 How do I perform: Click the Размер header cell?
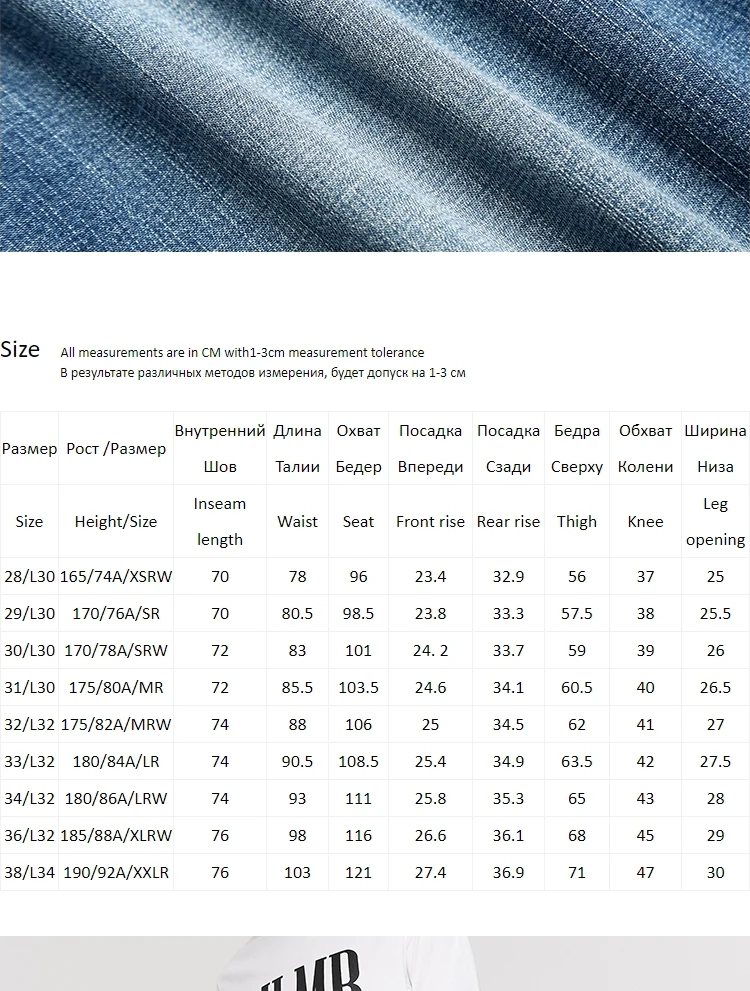[x=29, y=449]
